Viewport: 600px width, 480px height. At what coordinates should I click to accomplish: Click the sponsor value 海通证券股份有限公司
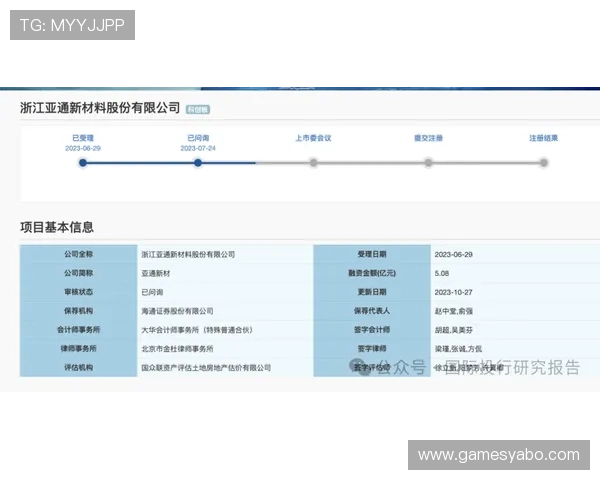click(177, 311)
